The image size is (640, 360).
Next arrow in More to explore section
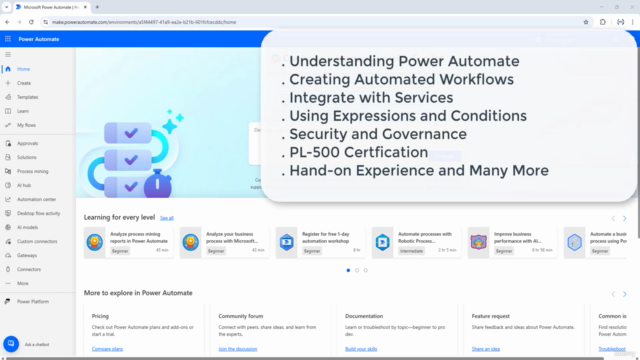click(624, 294)
